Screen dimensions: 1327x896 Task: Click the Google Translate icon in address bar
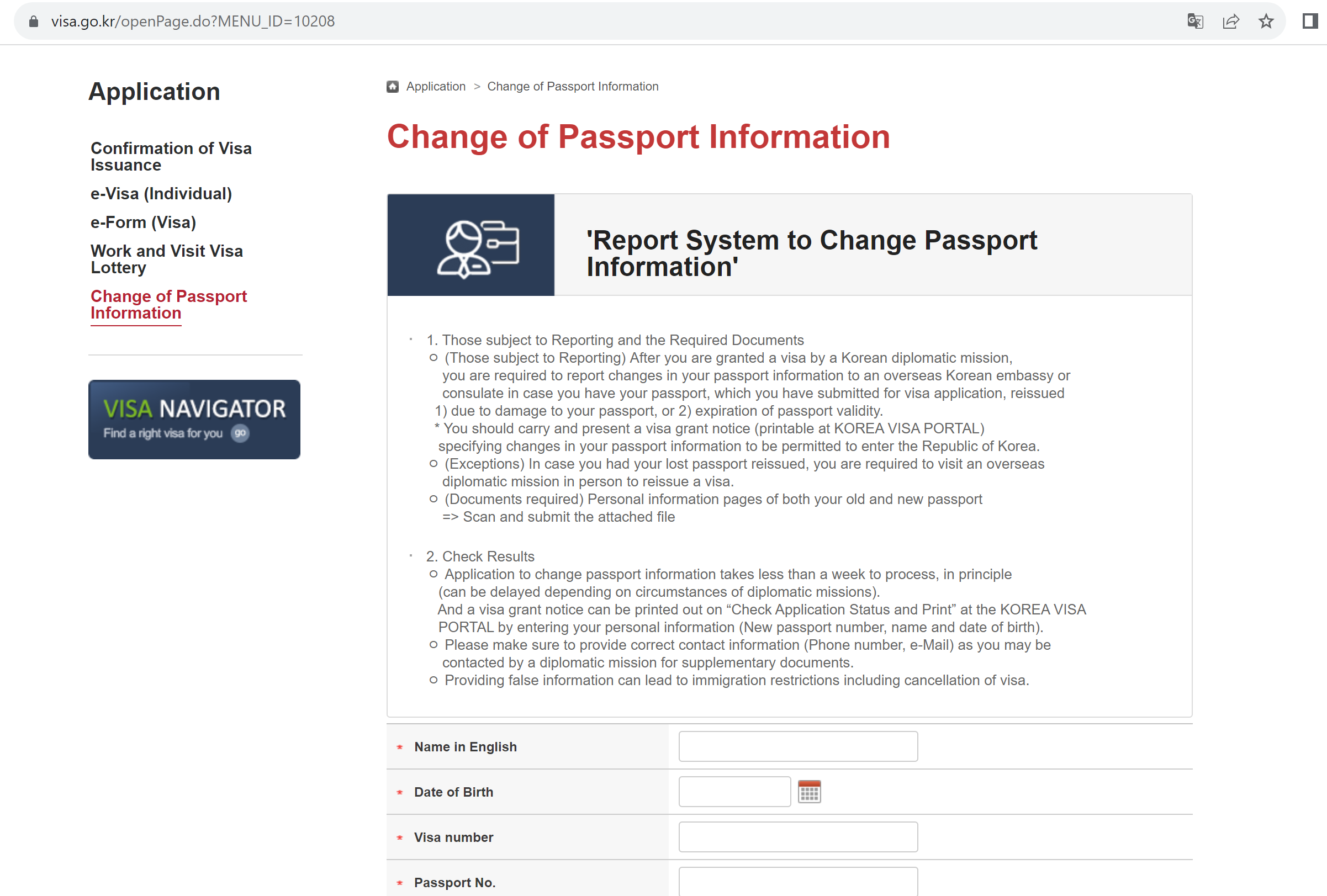[x=1194, y=21]
